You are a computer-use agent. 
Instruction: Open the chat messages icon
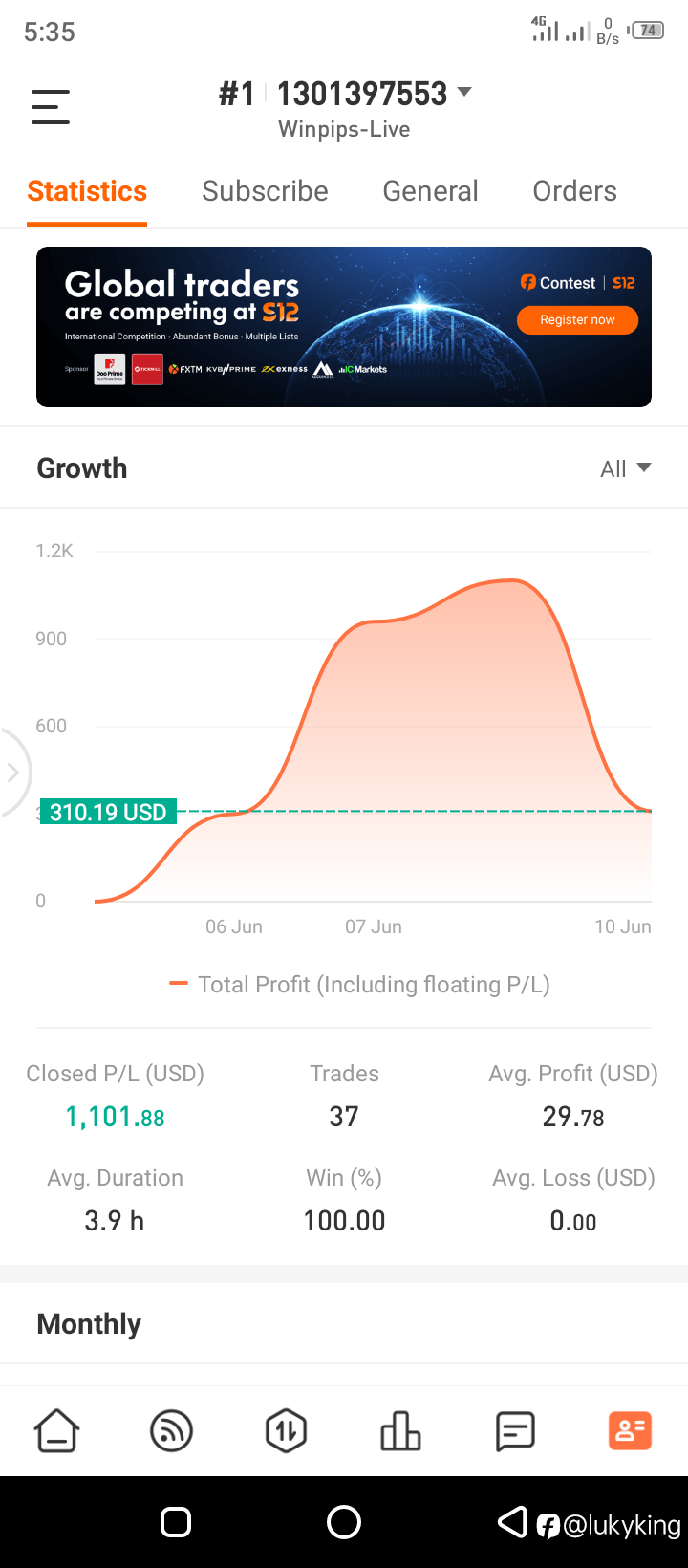pyautogui.click(x=515, y=1431)
